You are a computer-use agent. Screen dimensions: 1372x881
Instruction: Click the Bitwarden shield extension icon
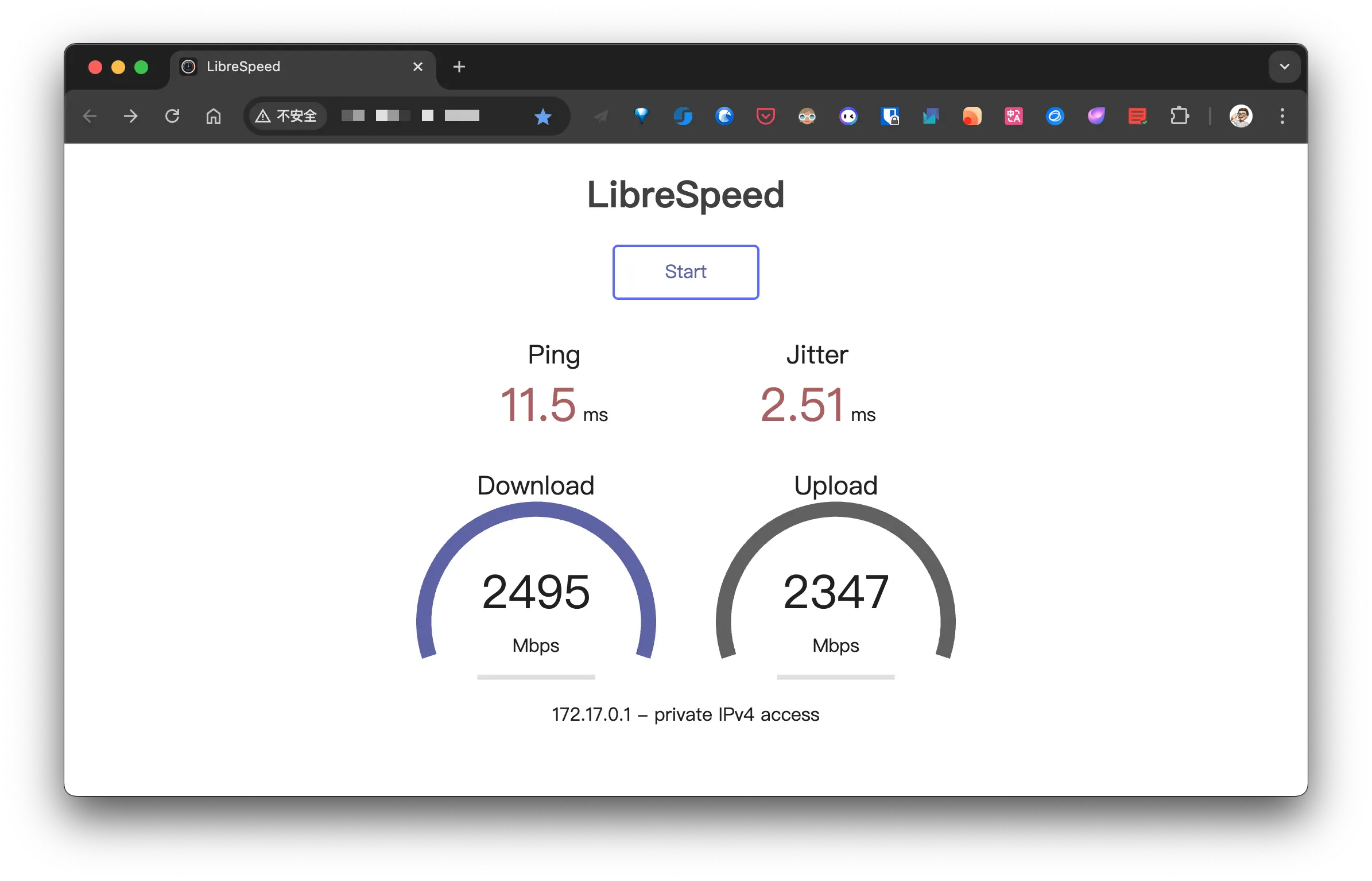[889, 117]
